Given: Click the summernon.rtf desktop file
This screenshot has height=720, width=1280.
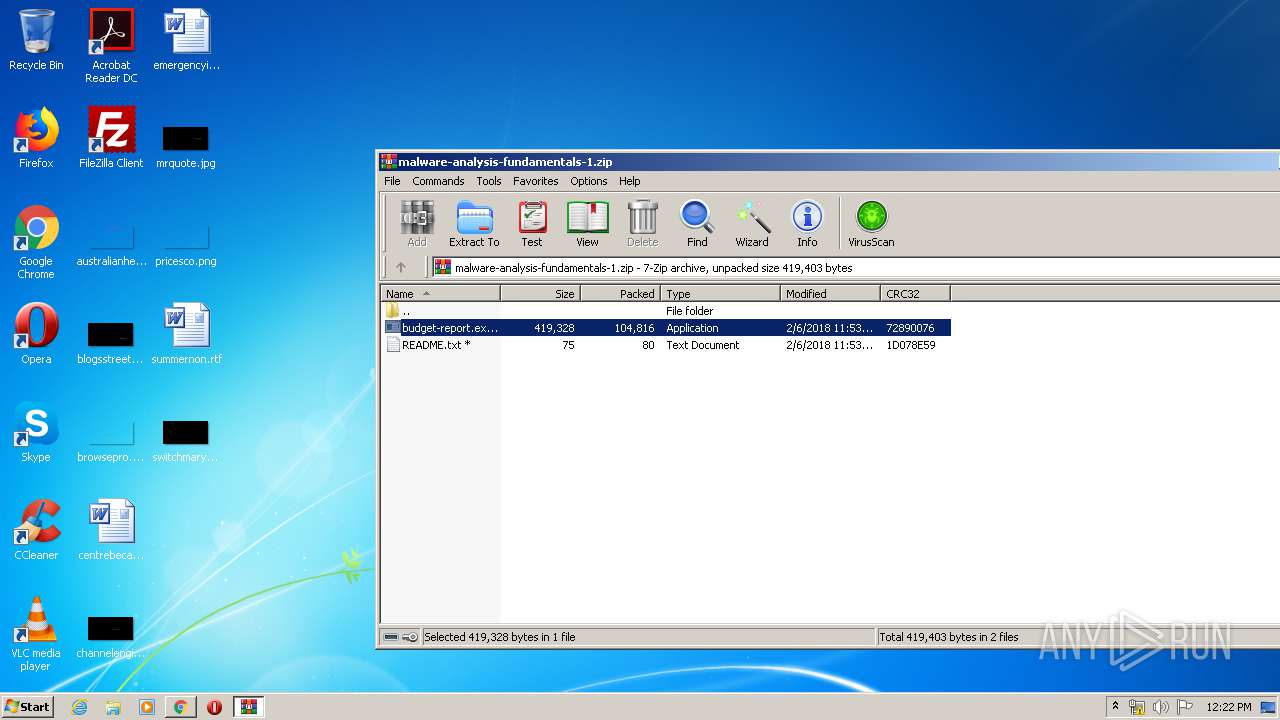Looking at the screenshot, I should coord(186,334).
